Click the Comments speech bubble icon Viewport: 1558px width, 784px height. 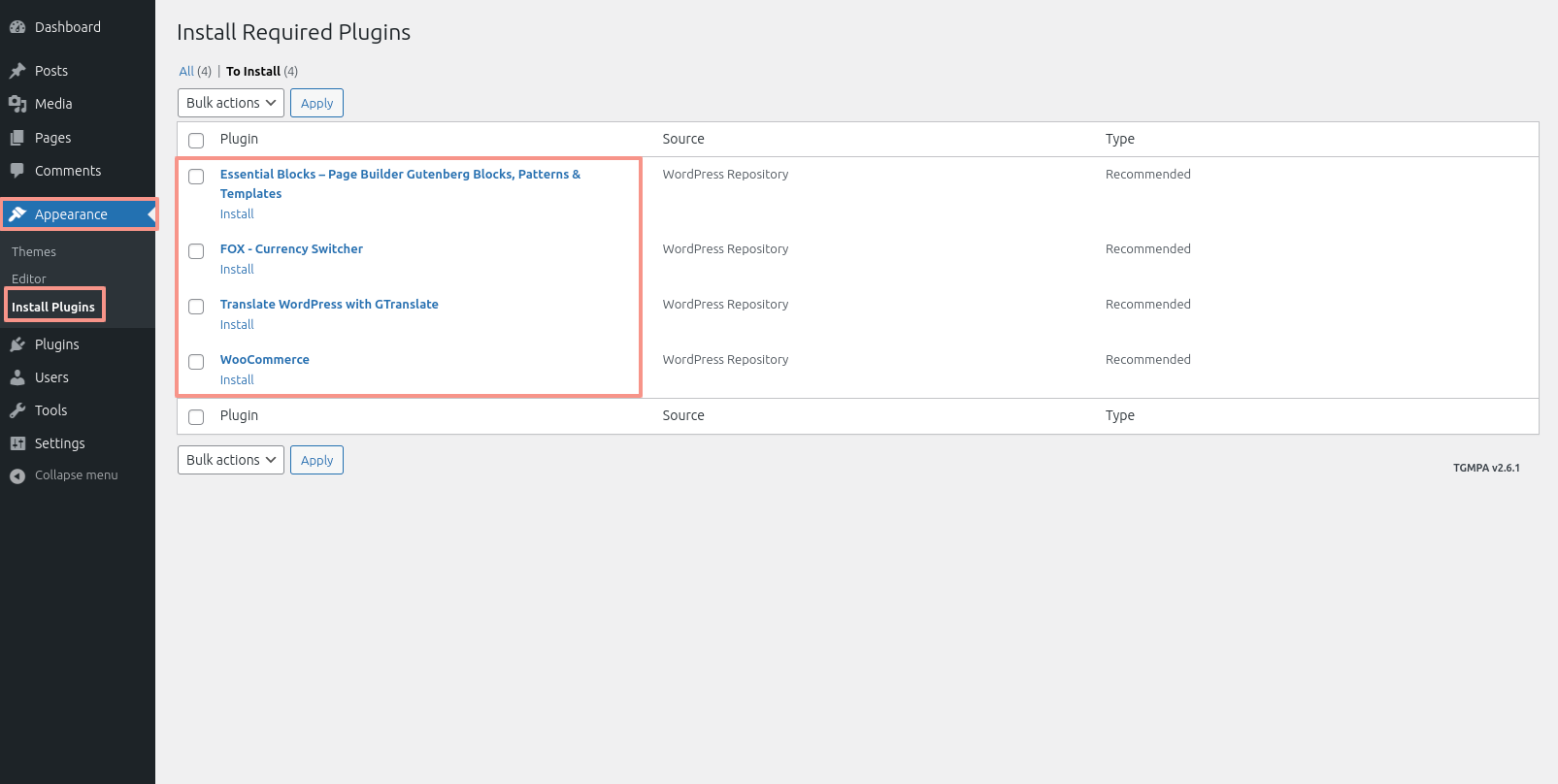click(17, 171)
